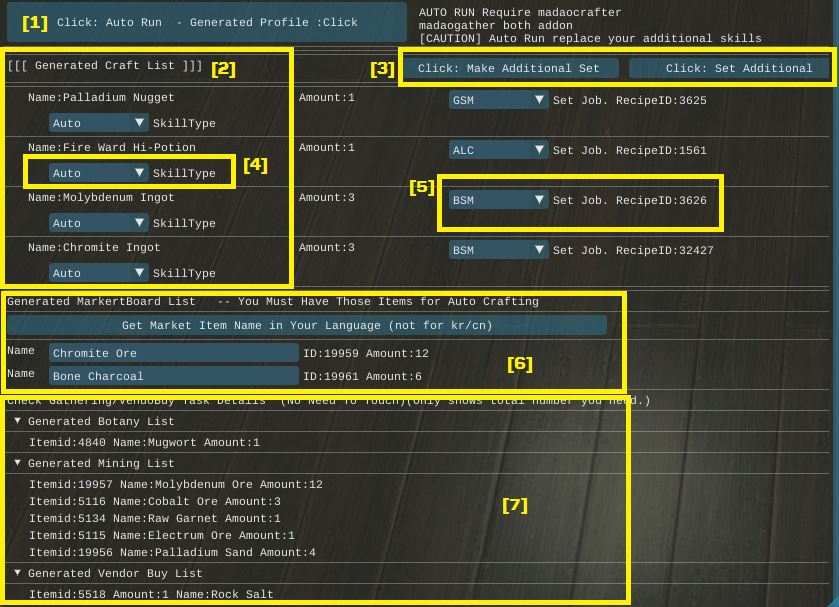Select the Mugwort botany entry
The width and height of the screenshot is (839, 607).
click(144, 442)
